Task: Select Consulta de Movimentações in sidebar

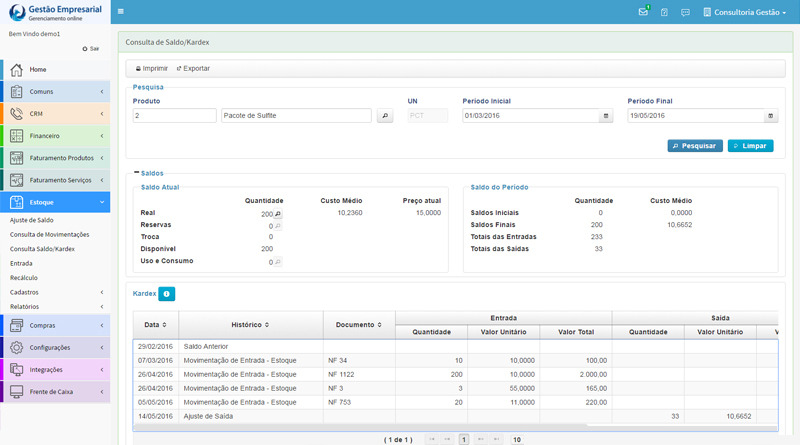Action: click(49, 234)
